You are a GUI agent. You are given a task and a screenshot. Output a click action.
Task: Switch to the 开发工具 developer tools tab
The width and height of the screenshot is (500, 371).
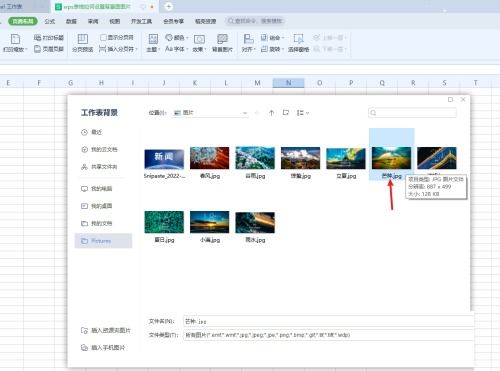(x=141, y=21)
